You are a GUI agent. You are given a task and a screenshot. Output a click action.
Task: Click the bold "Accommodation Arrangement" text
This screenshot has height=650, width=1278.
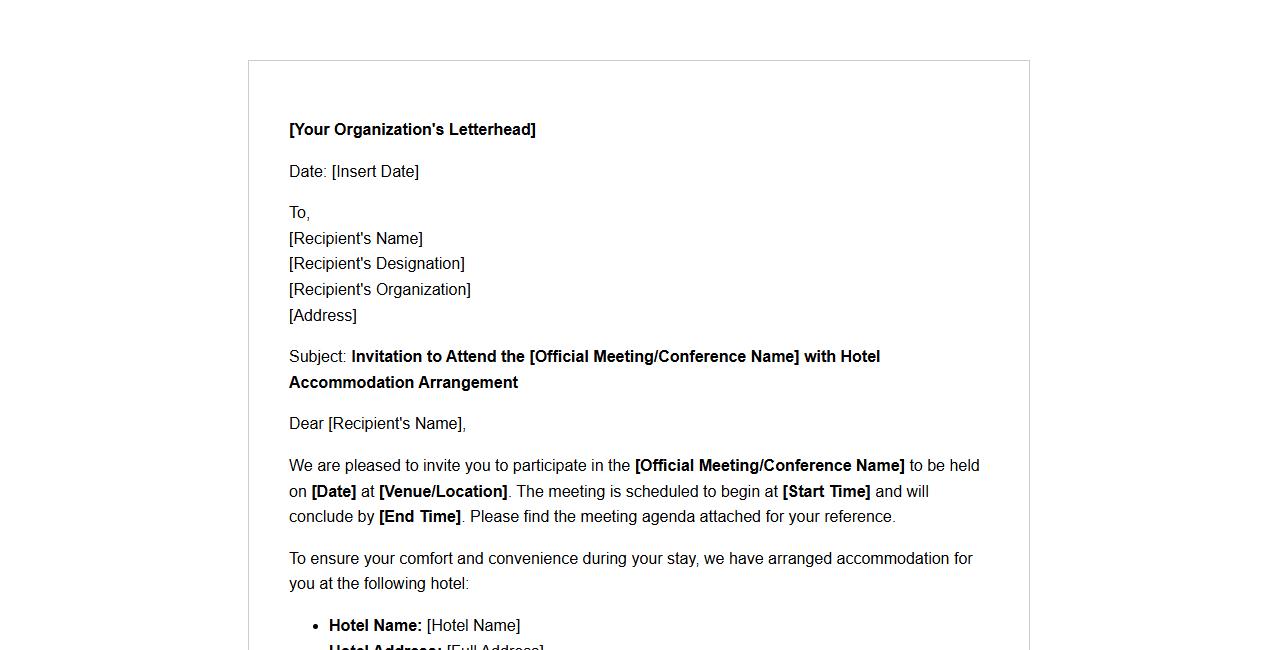point(403,383)
